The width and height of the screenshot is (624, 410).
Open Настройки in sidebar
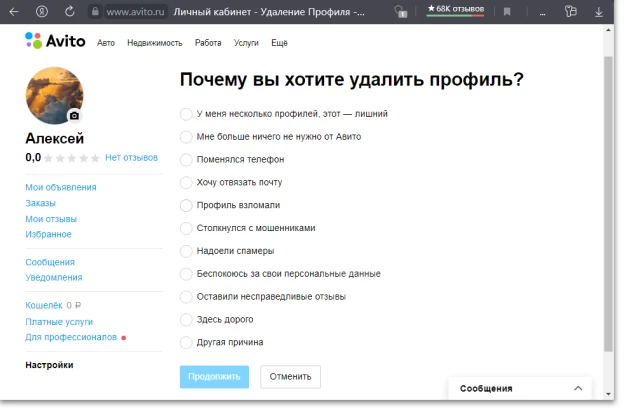tap(49, 365)
